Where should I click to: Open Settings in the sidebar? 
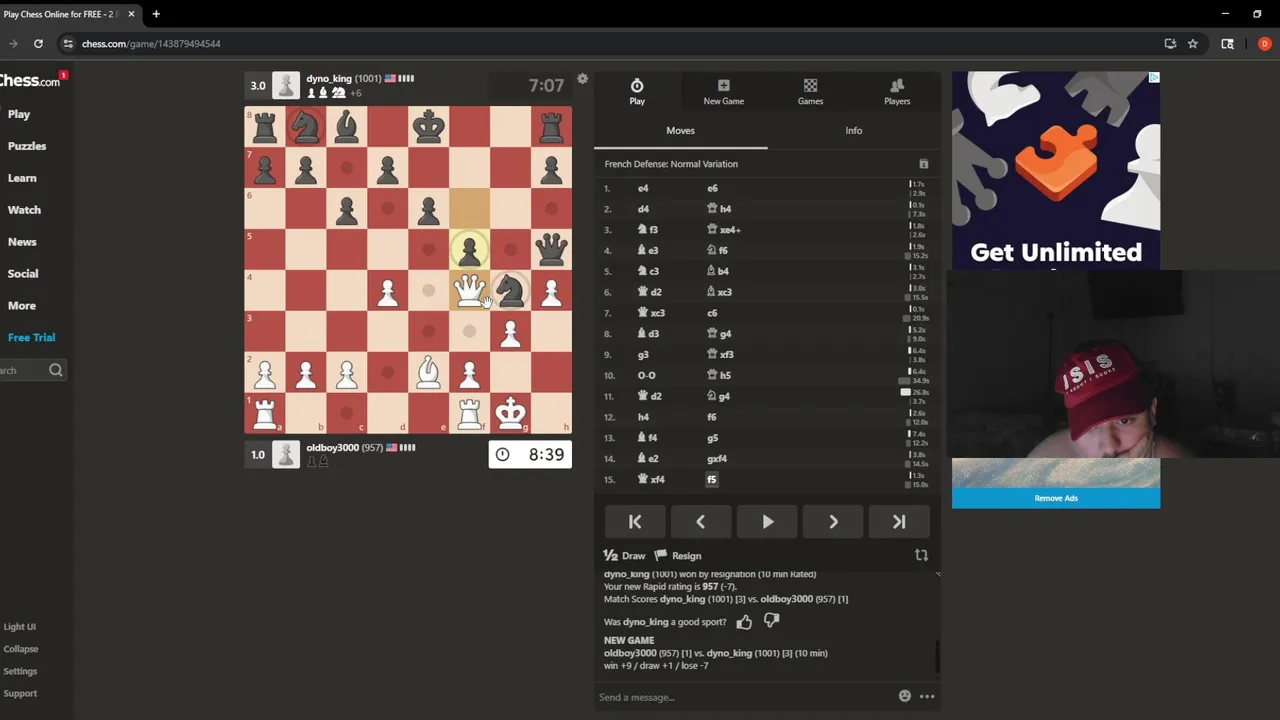20,671
